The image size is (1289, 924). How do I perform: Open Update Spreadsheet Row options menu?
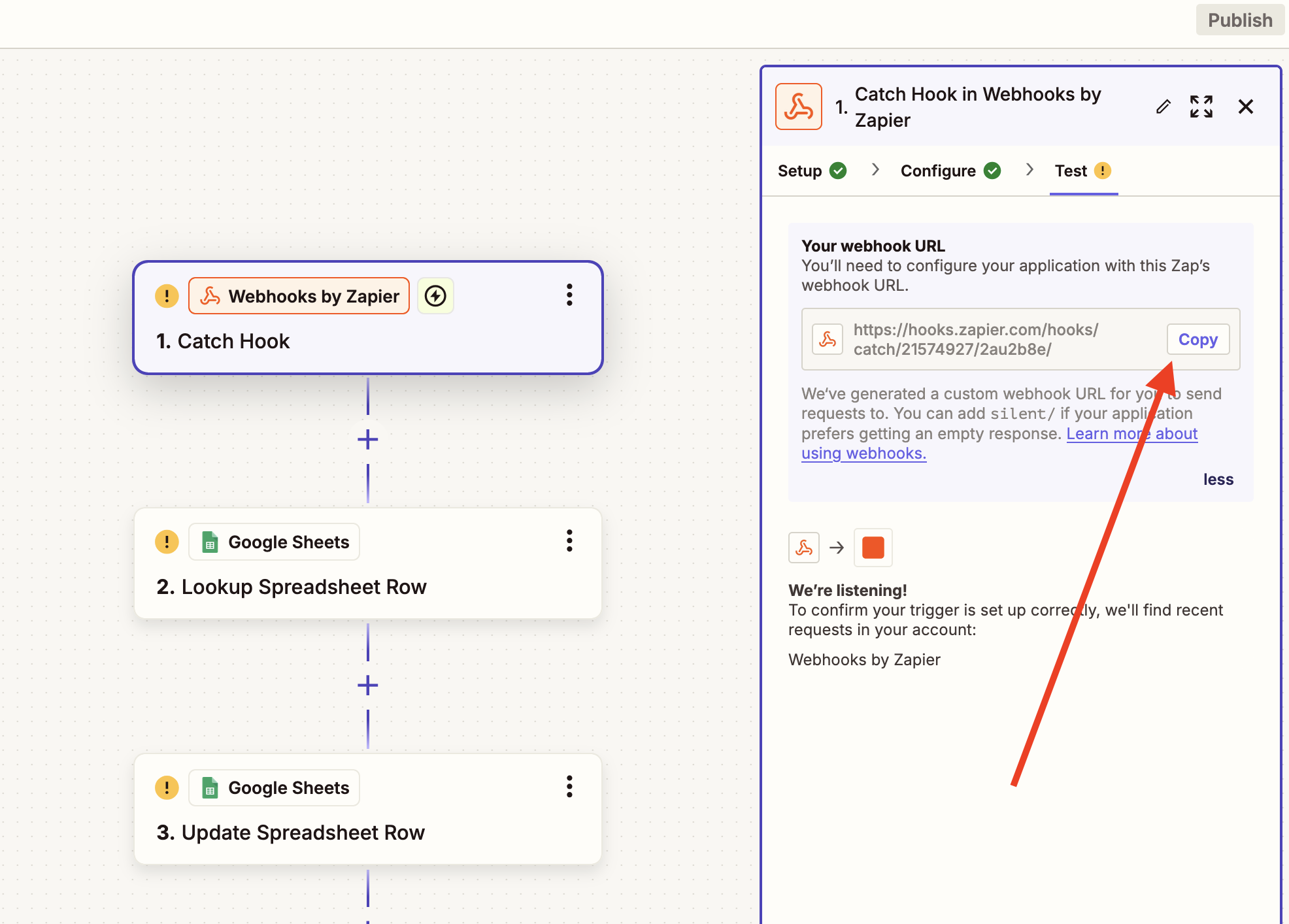[x=569, y=786]
